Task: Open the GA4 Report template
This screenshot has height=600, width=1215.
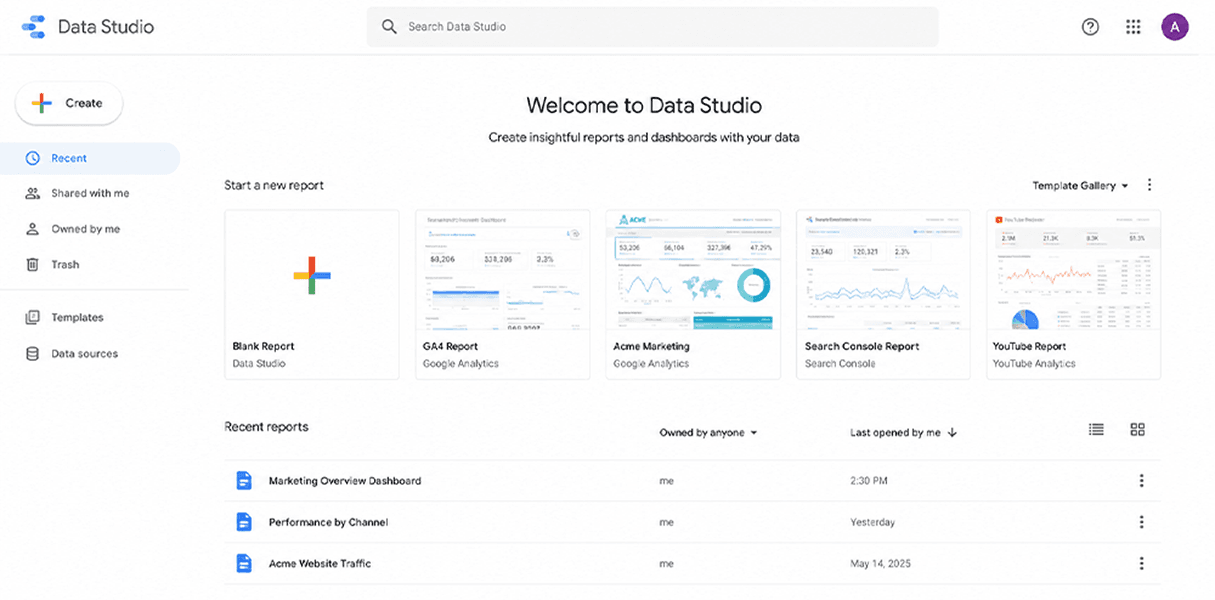Action: (x=502, y=294)
